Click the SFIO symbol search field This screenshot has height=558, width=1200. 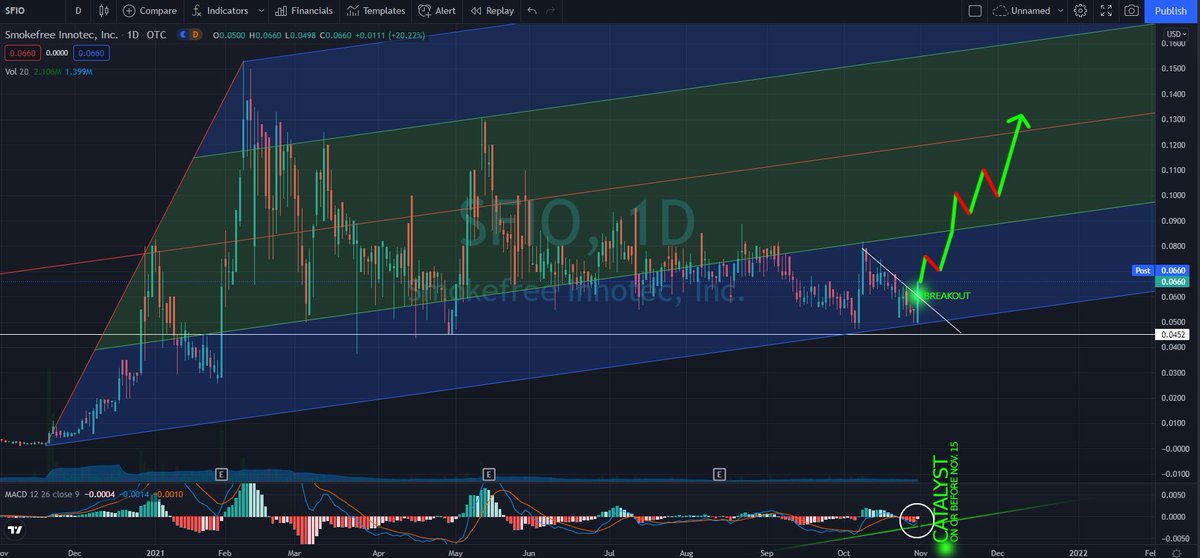coord(32,11)
